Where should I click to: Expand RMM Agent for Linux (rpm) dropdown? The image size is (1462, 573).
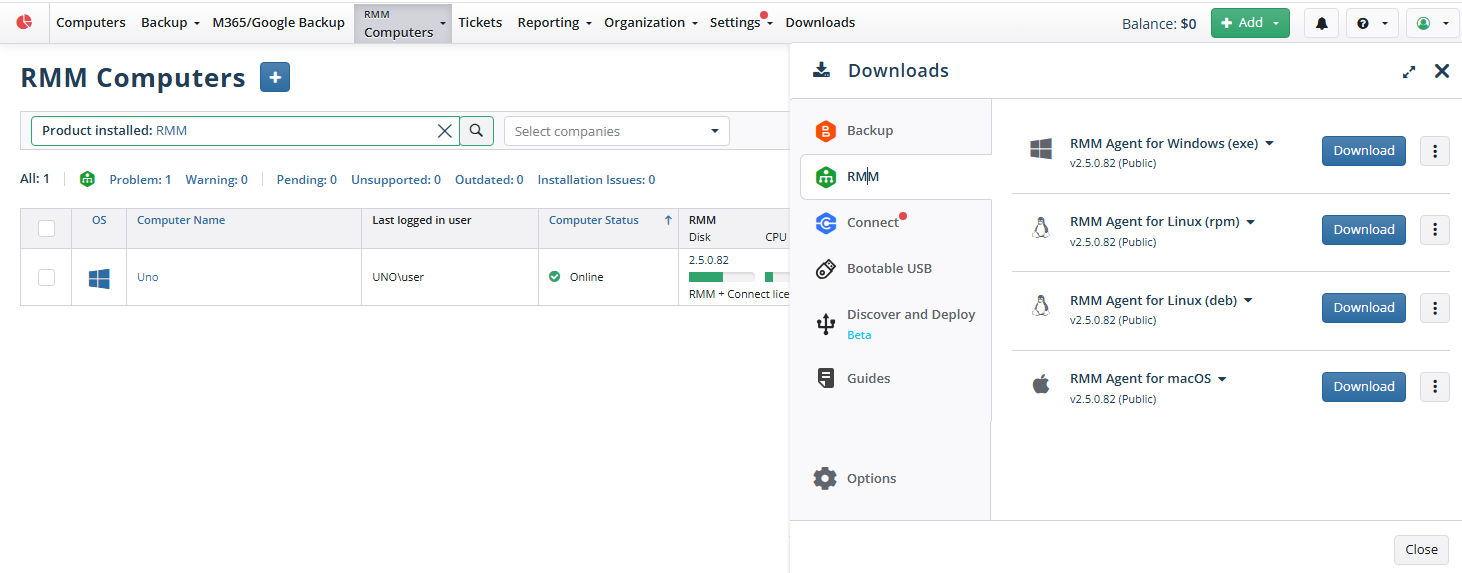[1250, 222]
